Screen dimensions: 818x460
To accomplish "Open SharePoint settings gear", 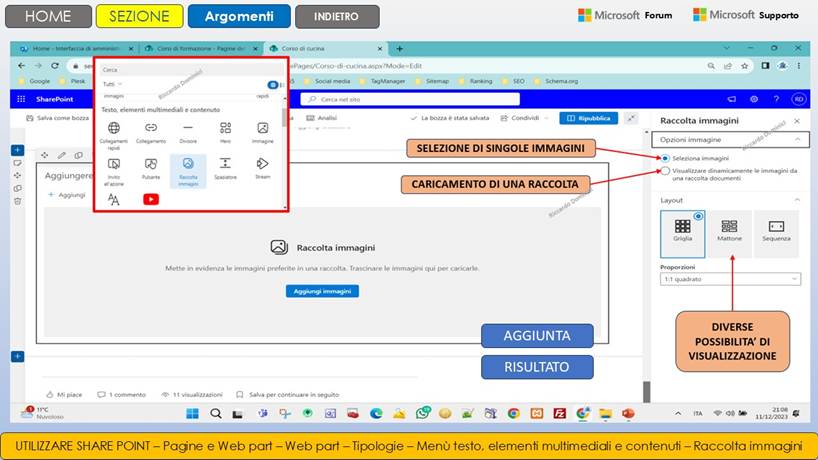I will tap(754, 99).
